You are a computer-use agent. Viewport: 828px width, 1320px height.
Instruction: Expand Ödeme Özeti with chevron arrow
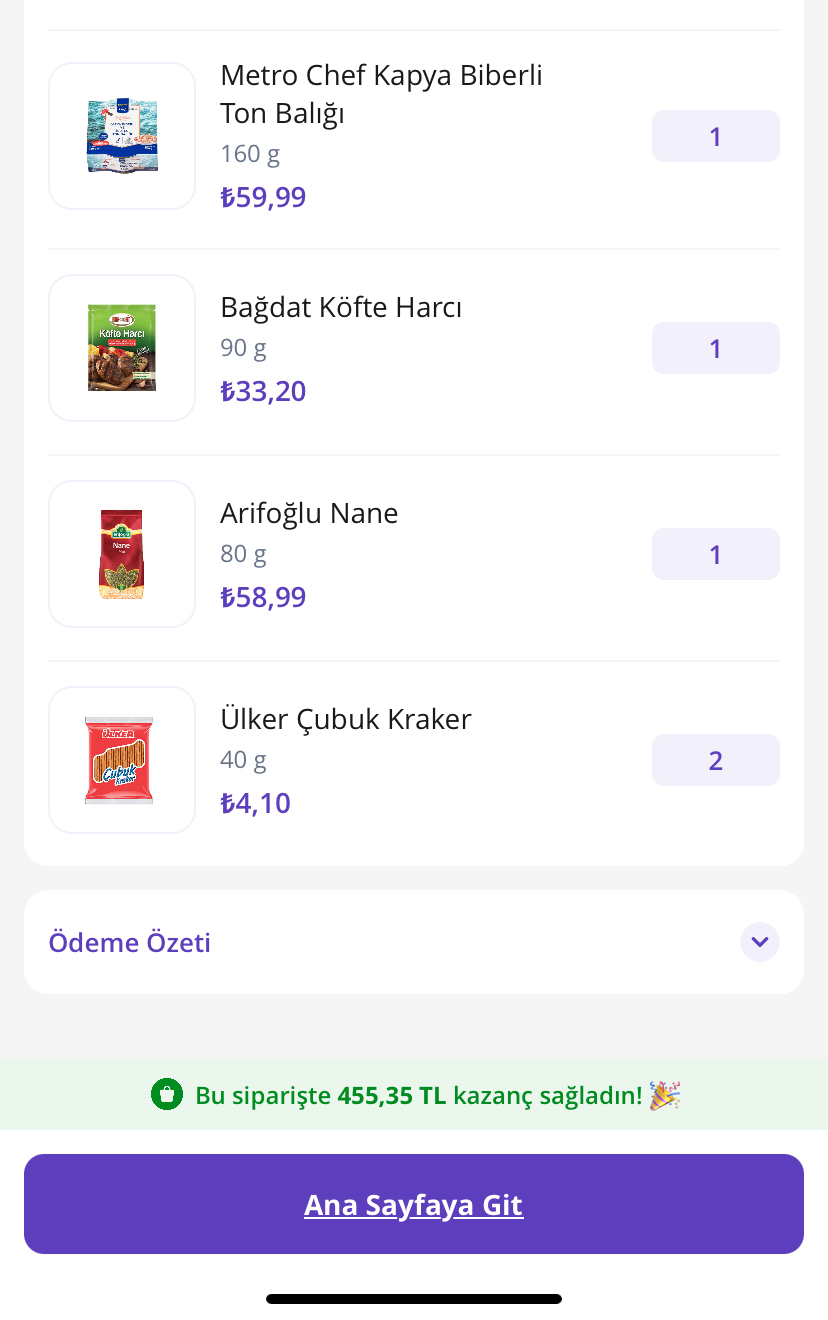[x=760, y=942]
